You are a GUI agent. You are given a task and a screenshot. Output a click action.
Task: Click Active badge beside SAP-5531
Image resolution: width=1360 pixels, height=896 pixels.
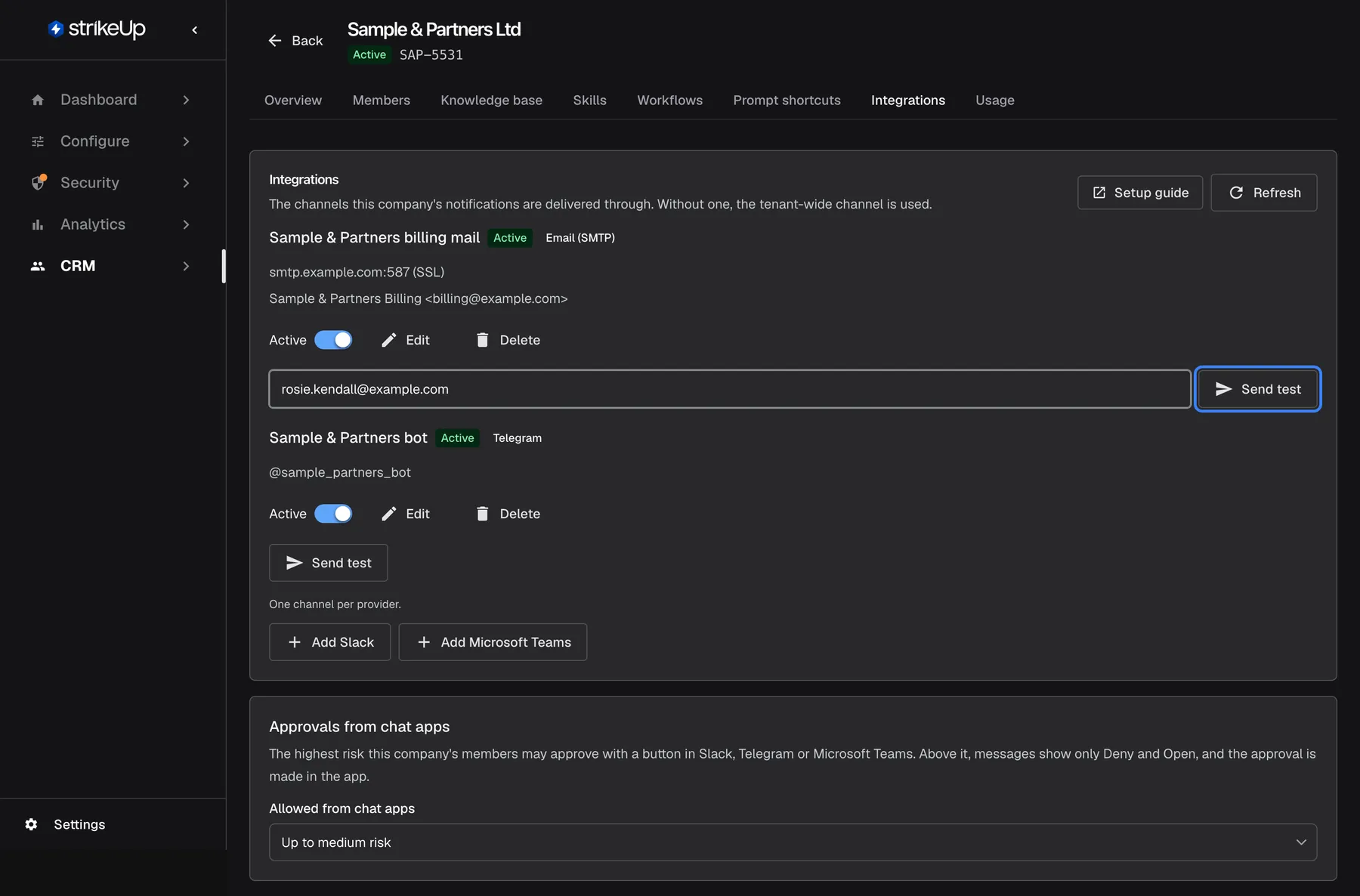click(369, 55)
